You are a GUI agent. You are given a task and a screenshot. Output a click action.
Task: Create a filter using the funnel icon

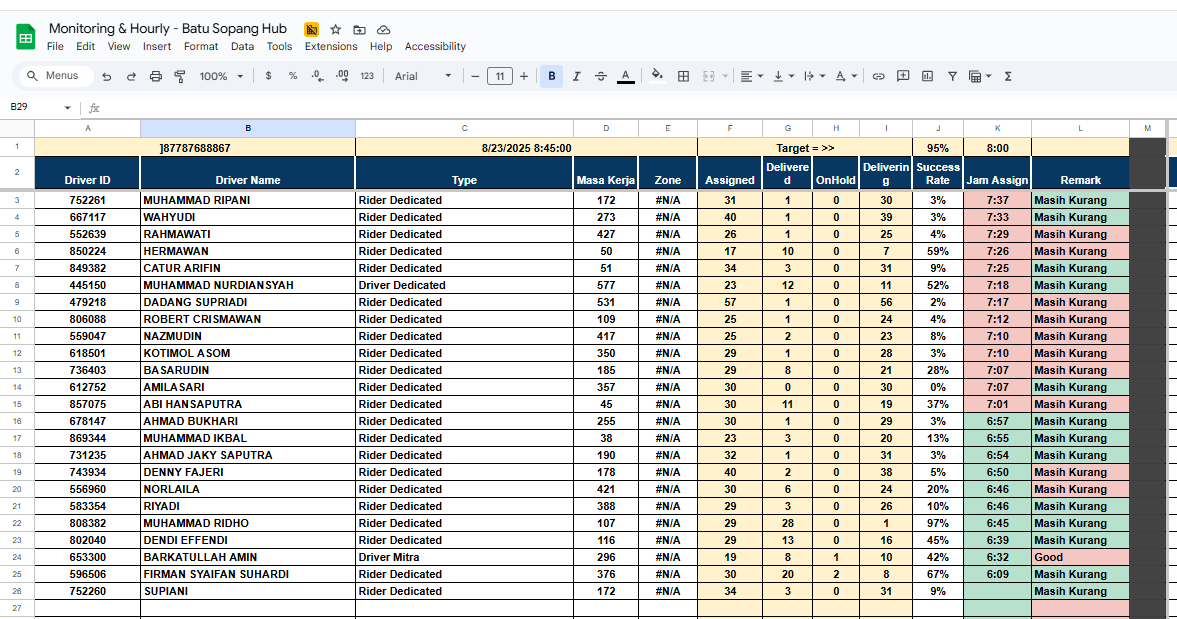coord(952,76)
